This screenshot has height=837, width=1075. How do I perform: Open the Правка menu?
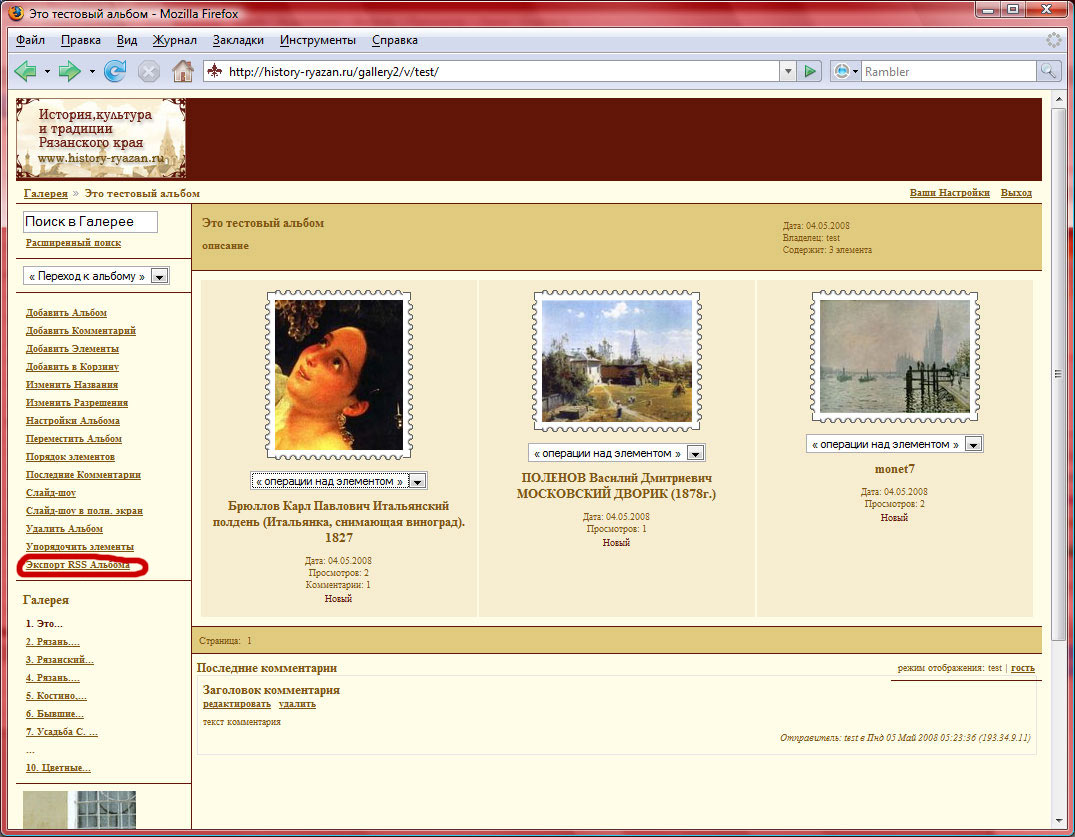[81, 40]
